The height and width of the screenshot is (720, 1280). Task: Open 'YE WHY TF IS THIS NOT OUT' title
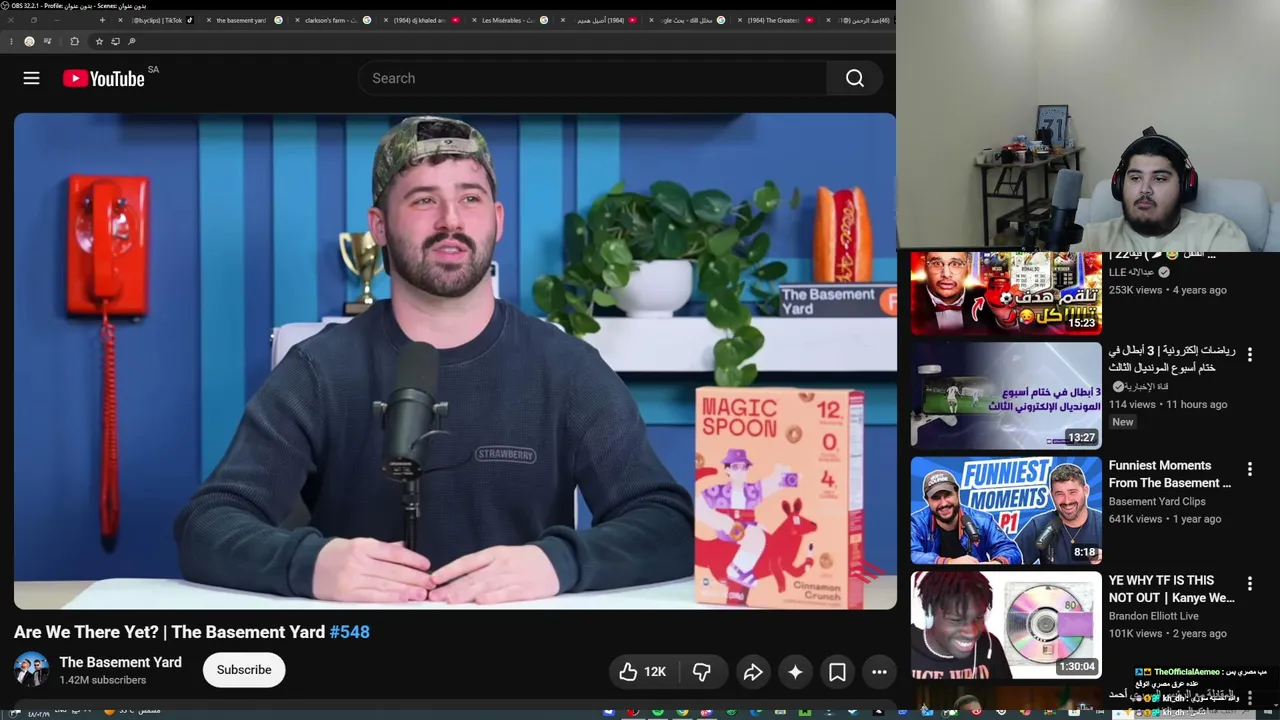1172,589
